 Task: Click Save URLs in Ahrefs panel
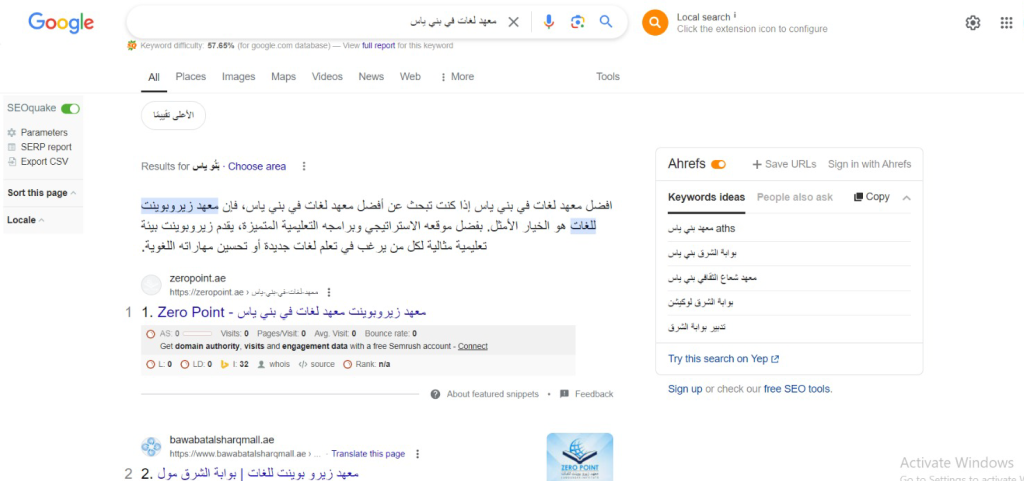click(784, 164)
